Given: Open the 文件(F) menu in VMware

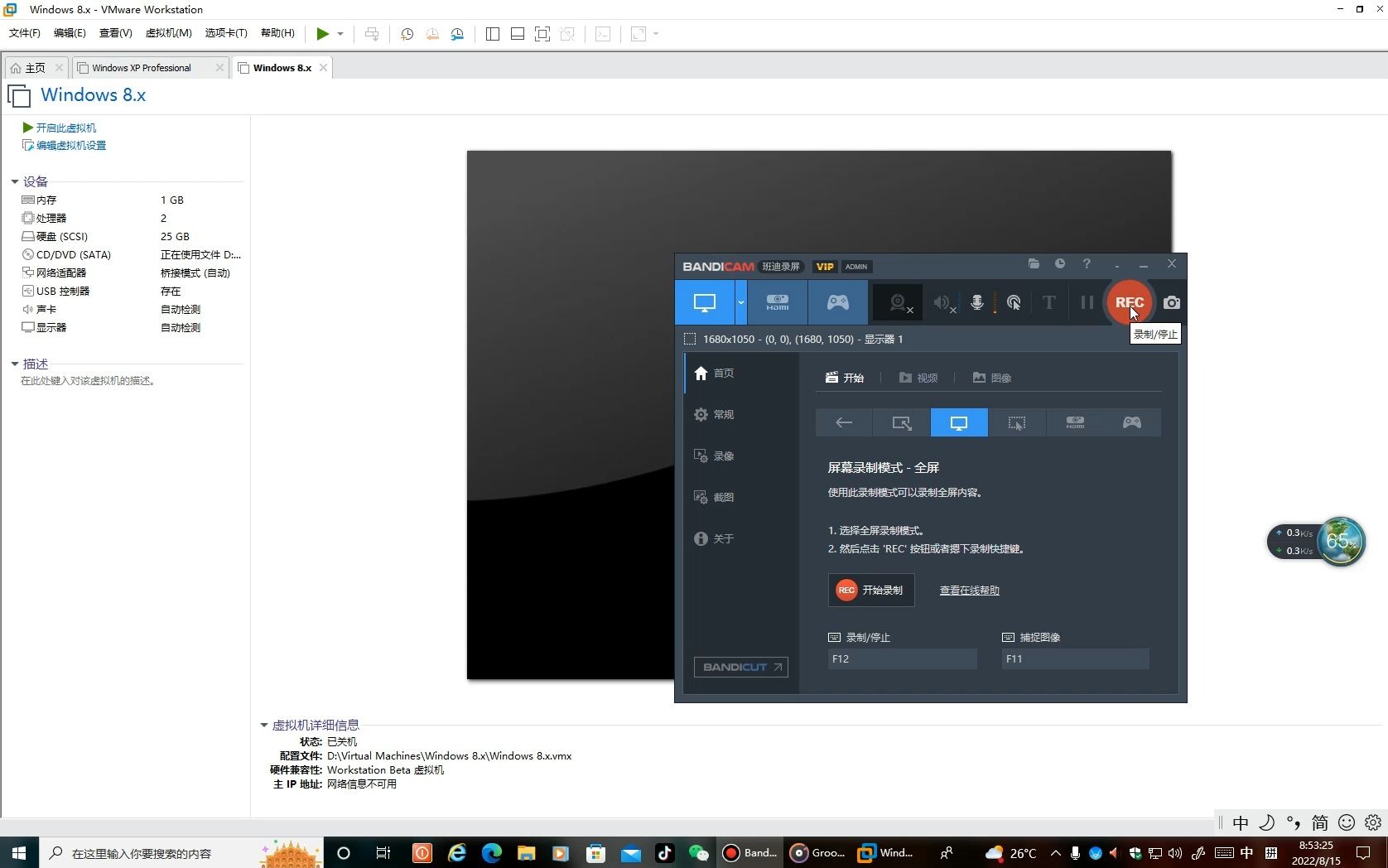Looking at the screenshot, I should 24,33.
